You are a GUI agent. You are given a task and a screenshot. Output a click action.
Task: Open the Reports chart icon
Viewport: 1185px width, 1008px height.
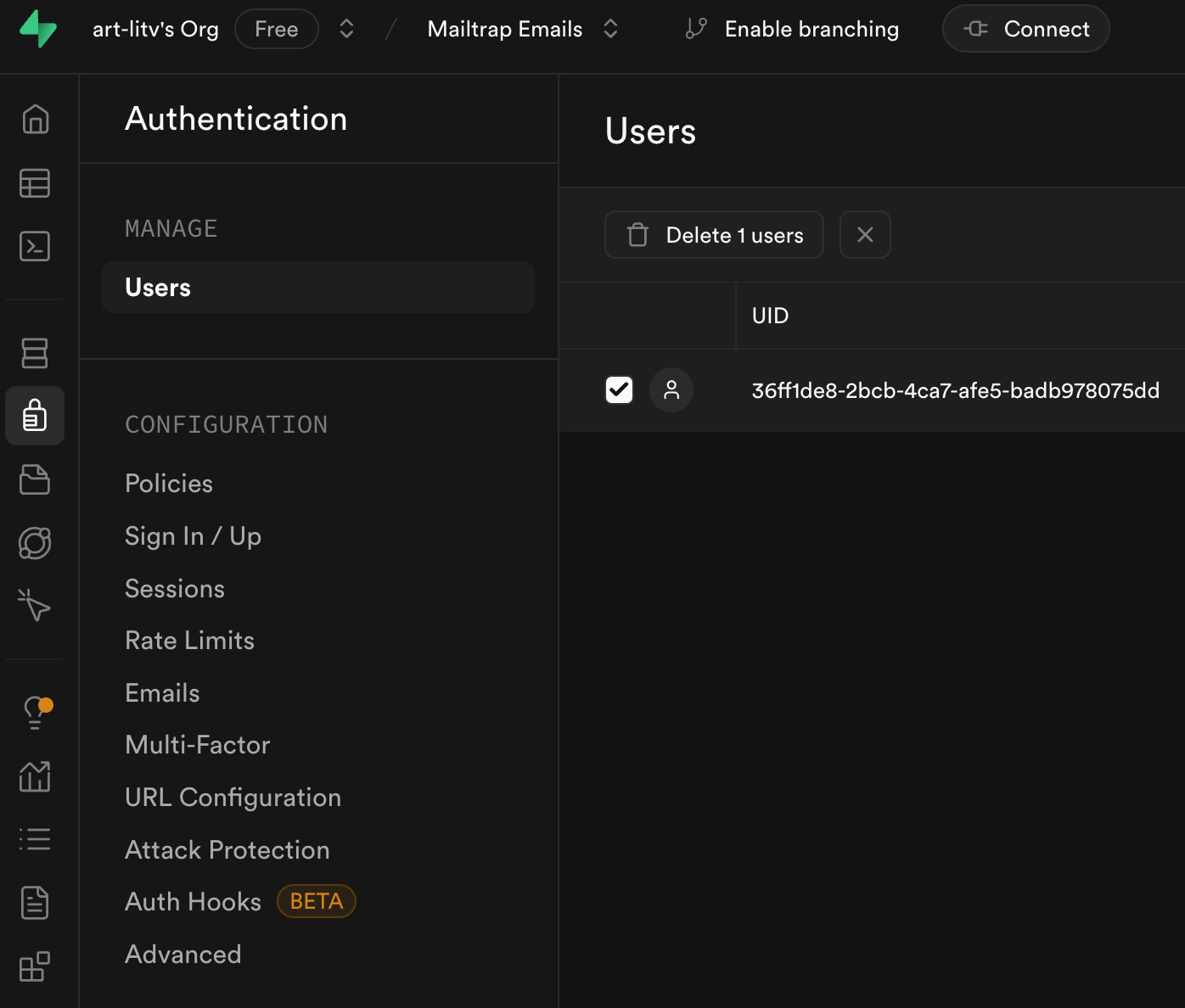point(35,776)
